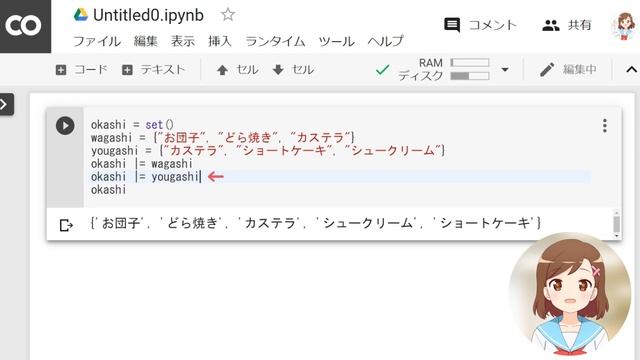Image resolution: width=640 pixels, height=360 pixels.
Task: Click the RAM usage bar
Action: coord(470,62)
